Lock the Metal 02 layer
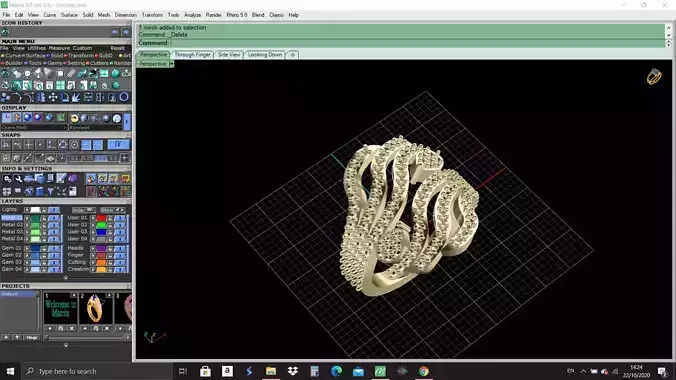This screenshot has width=676, height=380. tap(44, 225)
